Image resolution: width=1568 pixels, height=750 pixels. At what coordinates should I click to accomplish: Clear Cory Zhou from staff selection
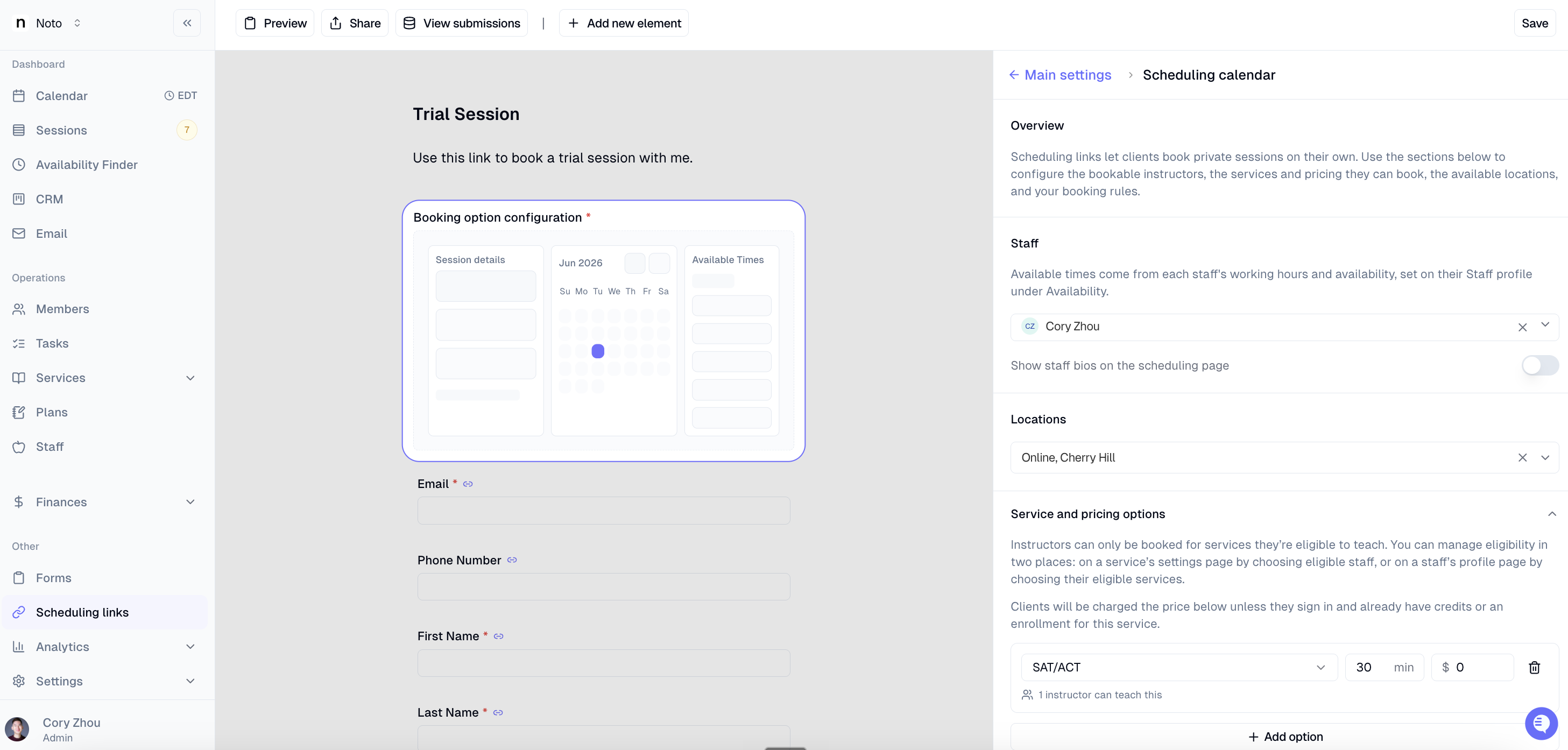[1522, 327]
